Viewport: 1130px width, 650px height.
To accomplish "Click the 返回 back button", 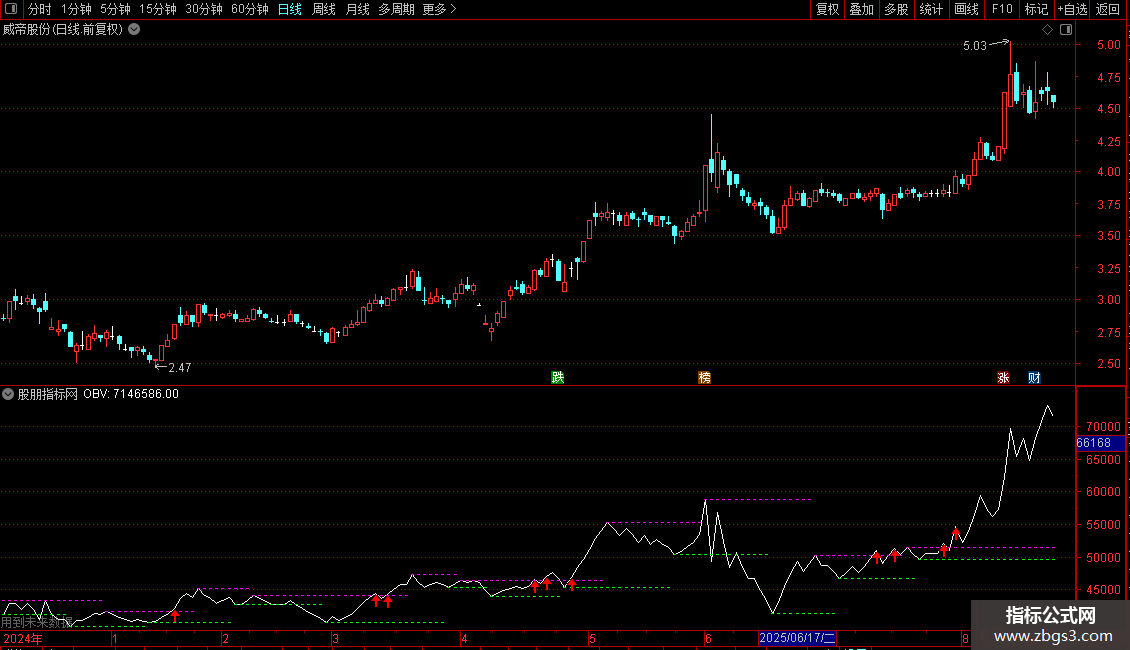I will tap(1108, 9).
